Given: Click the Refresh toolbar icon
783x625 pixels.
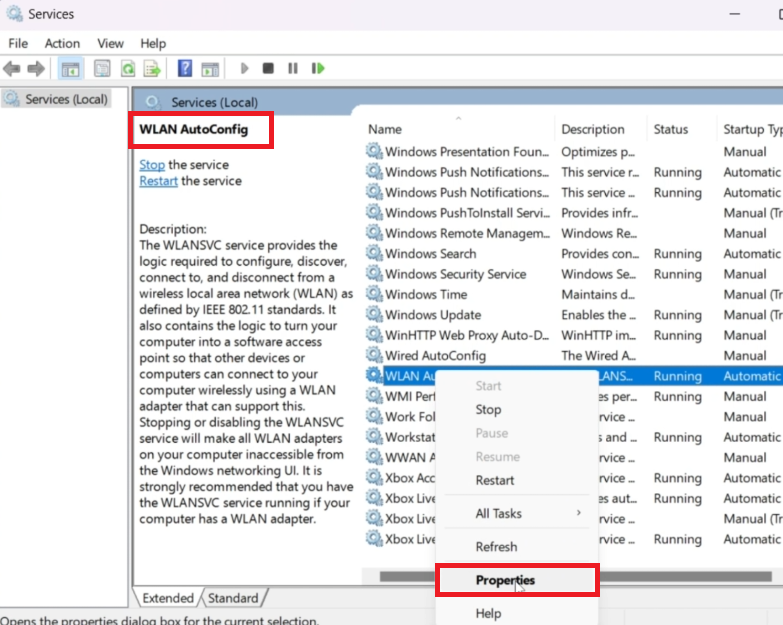Looking at the screenshot, I should point(128,69).
